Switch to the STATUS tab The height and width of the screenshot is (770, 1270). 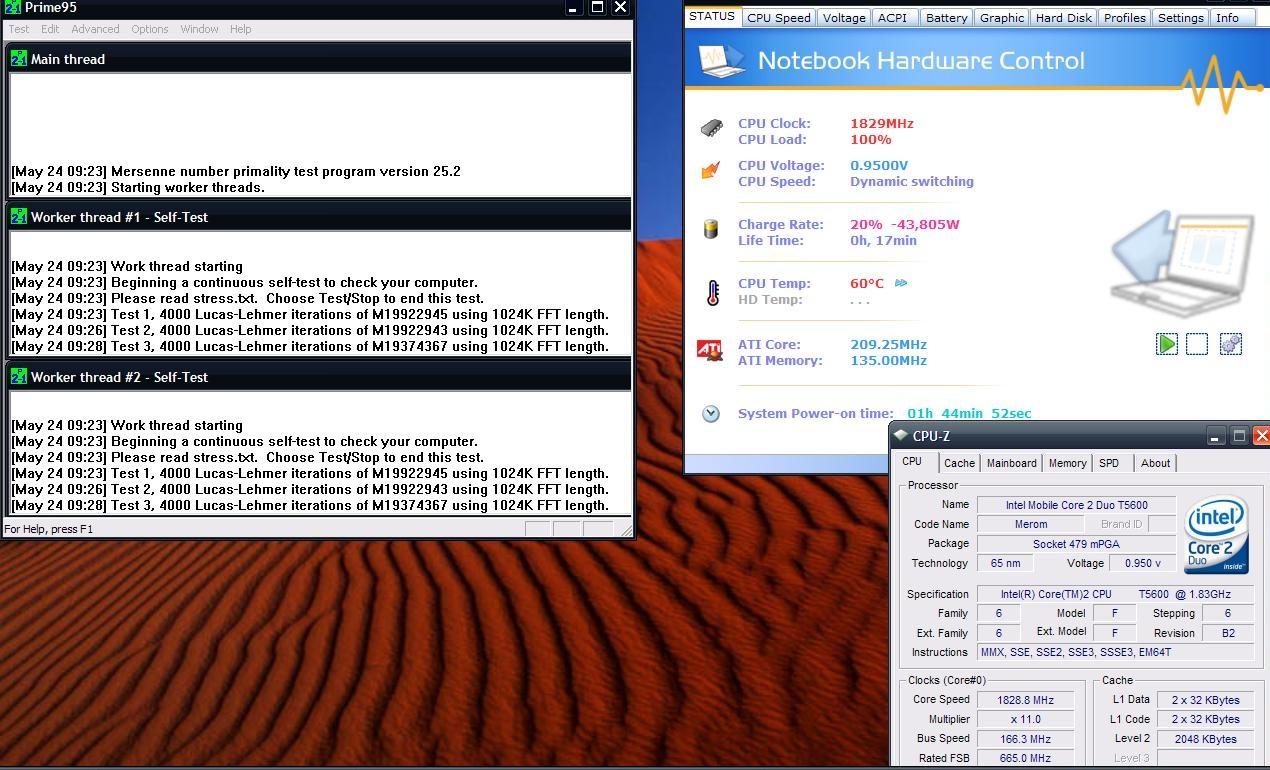click(712, 16)
